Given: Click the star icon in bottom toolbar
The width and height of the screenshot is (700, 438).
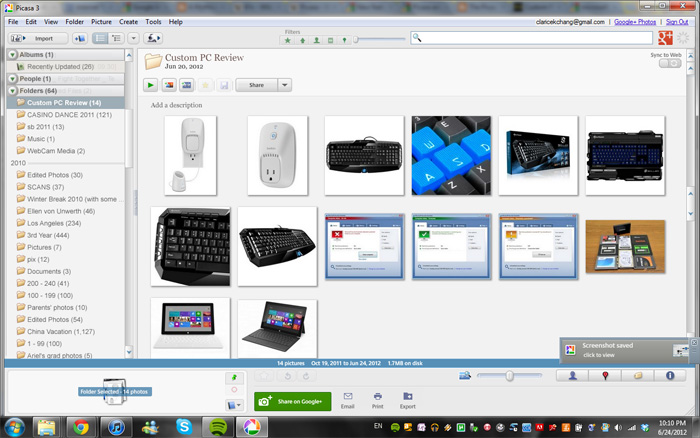Looking at the screenshot, I should pyautogui.click(x=264, y=376).
